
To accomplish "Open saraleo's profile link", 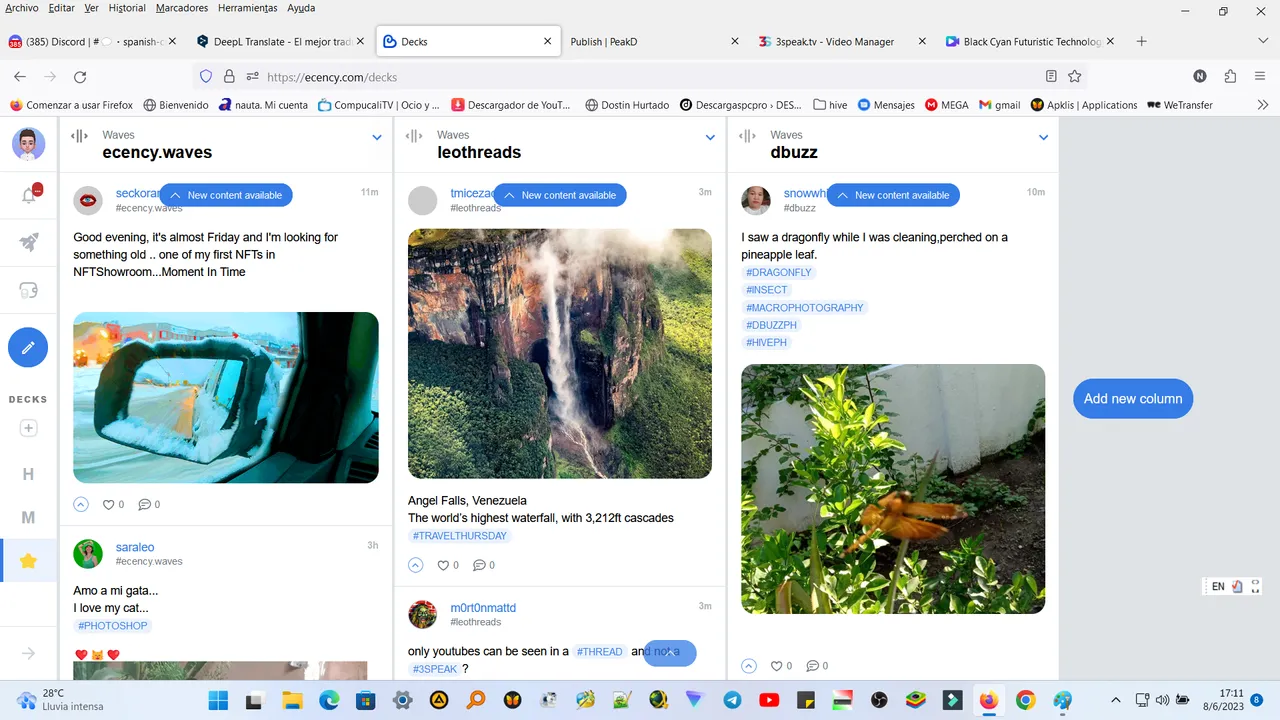I will pyautogui.click(x=135, y=547).
